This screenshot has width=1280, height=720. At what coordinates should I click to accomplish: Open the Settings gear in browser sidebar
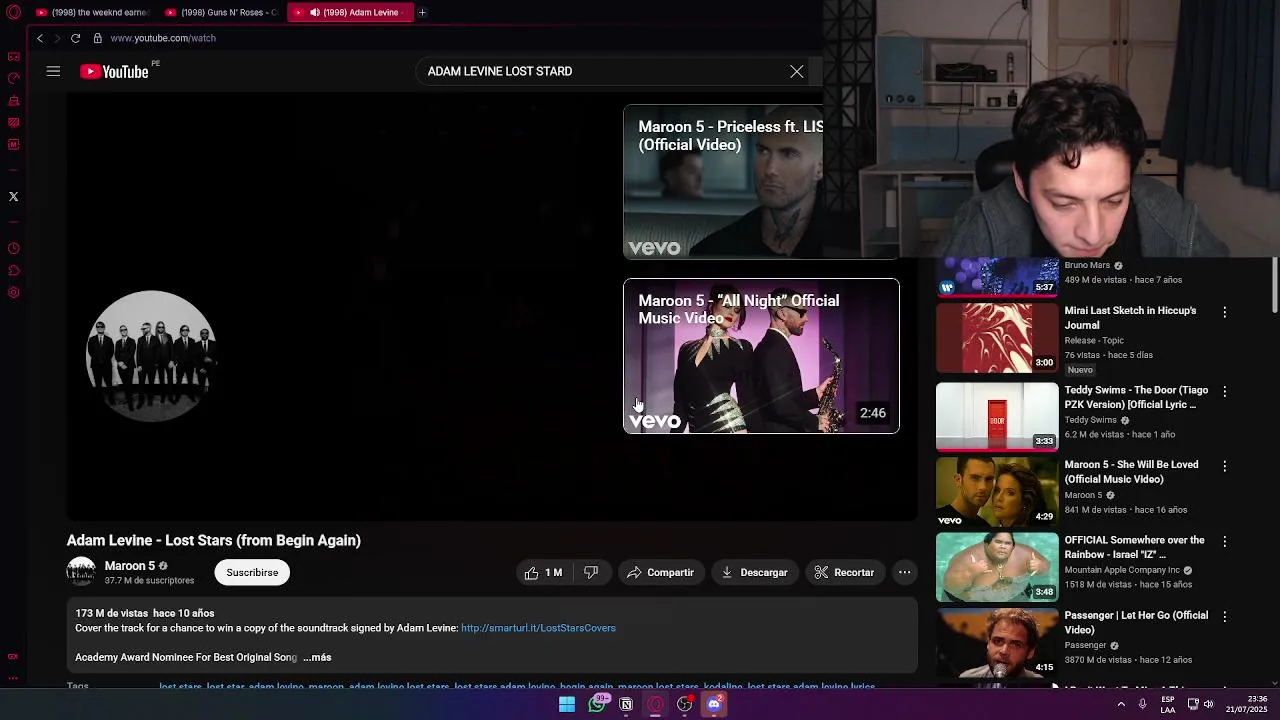pos(14,292)
